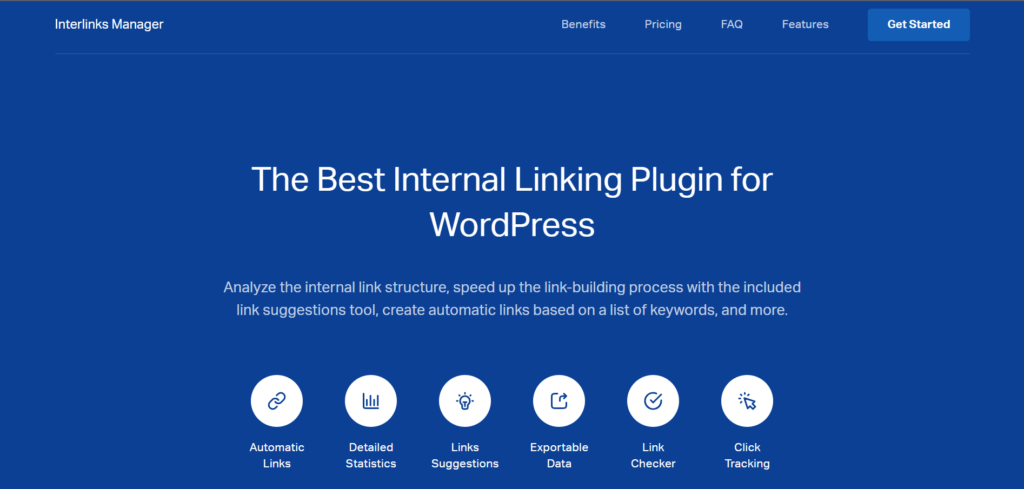The width and height of the screenshot is (1024, 489).
Task: Select the 'Links Suggestions' label text
Action: point(465,456)
